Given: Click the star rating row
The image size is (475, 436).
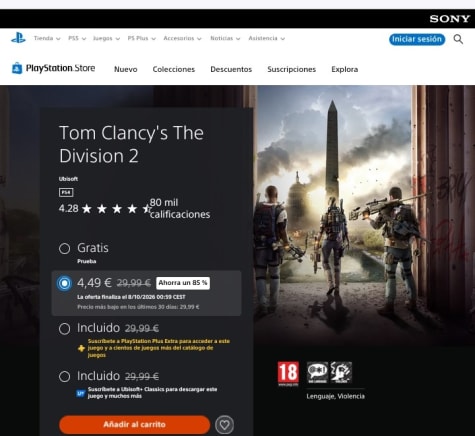Looking at the screenshot, I should click(116, 209).
